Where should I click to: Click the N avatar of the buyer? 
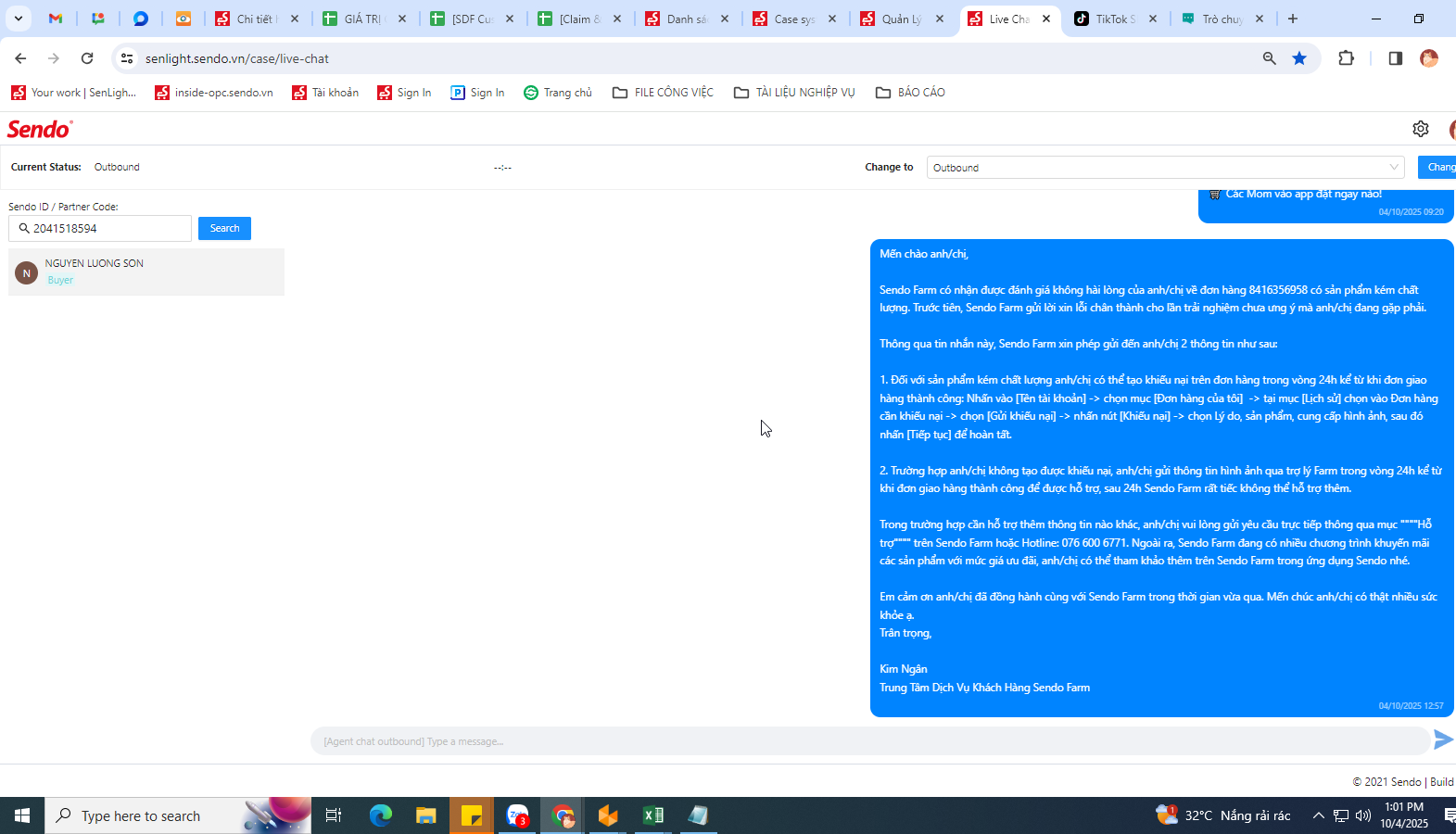click(x=26, y=273)
